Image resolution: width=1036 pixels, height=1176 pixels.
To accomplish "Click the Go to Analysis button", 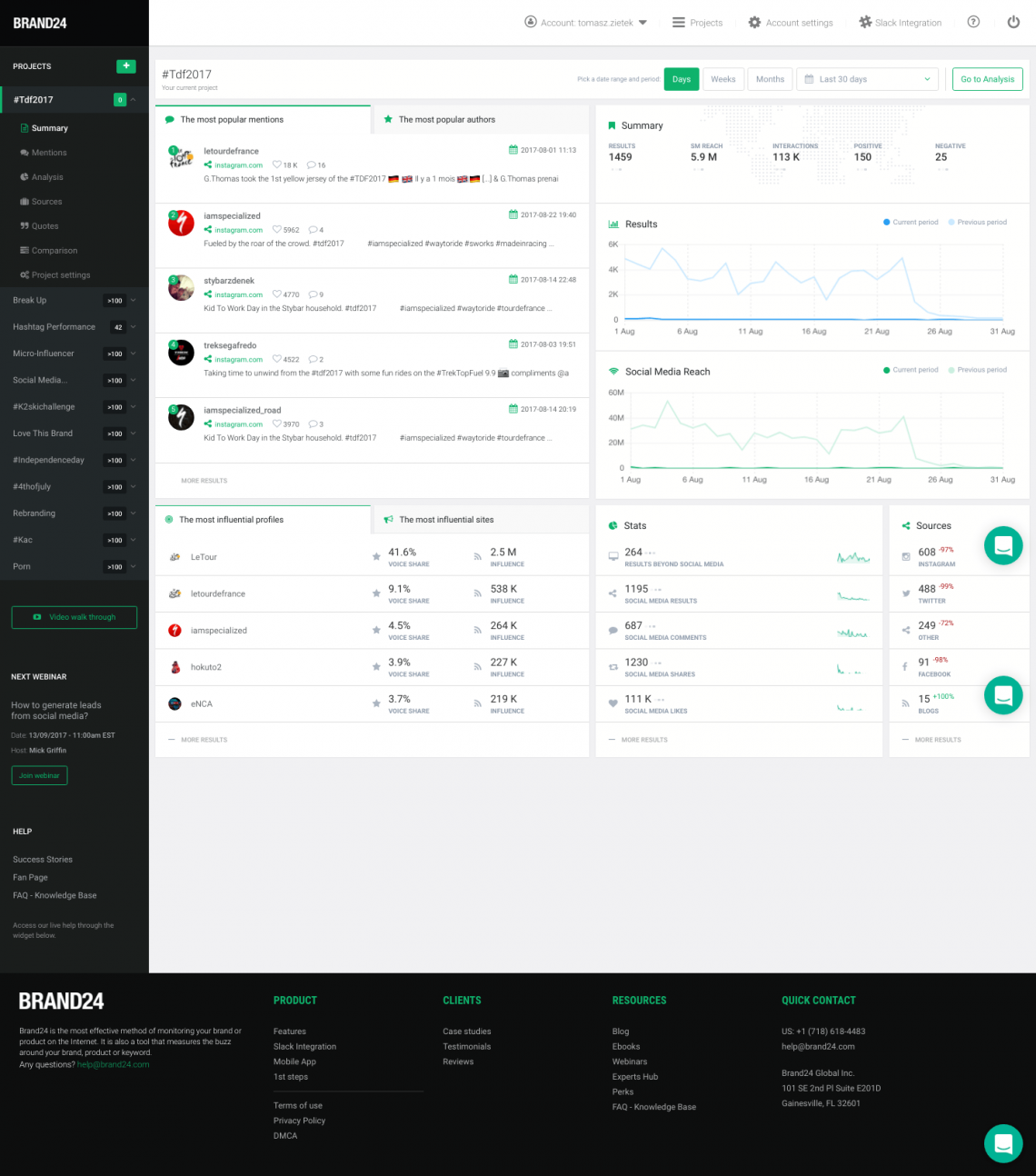I will click(987, 79).
